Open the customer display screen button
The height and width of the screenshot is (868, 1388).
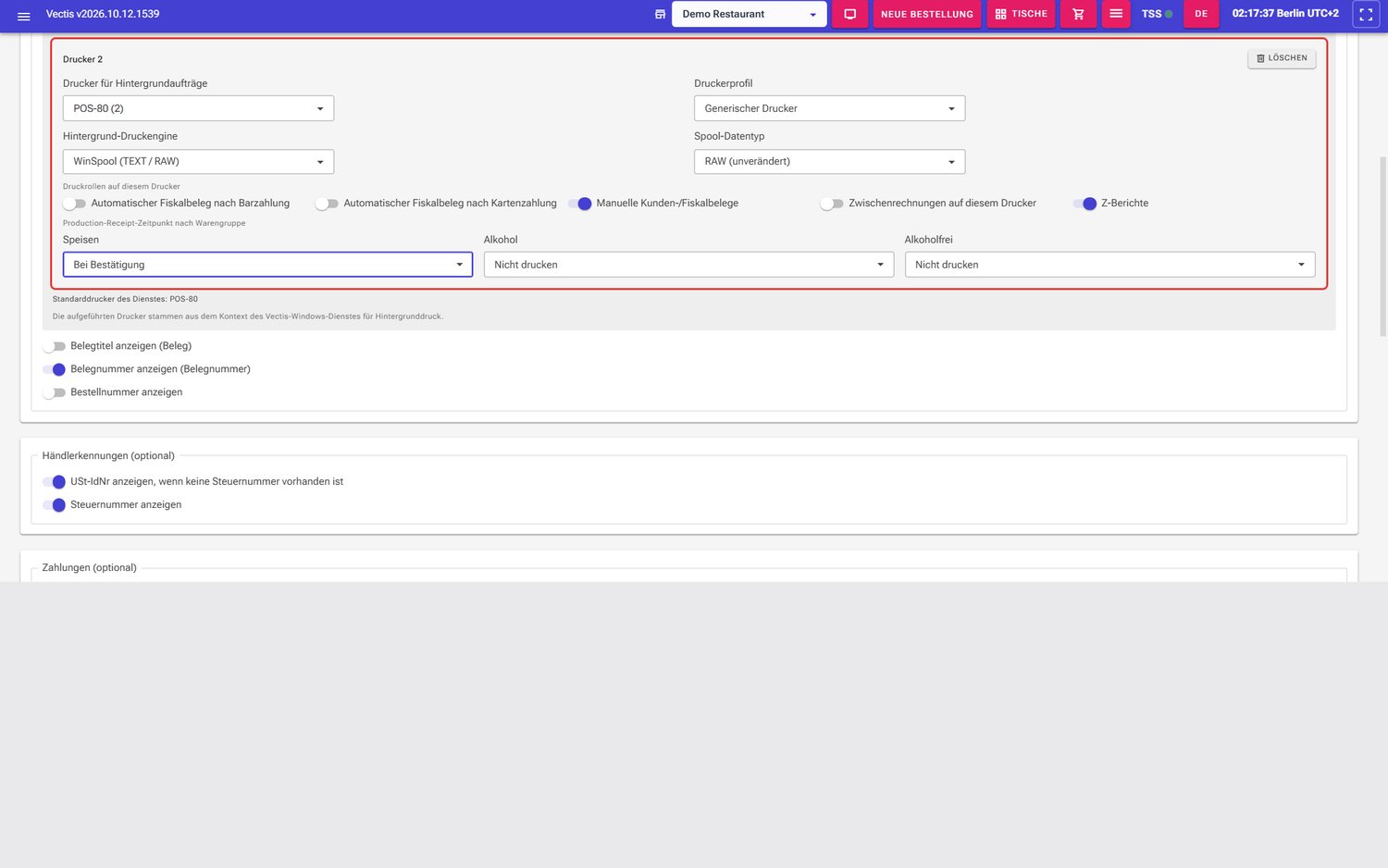point(849,14)
